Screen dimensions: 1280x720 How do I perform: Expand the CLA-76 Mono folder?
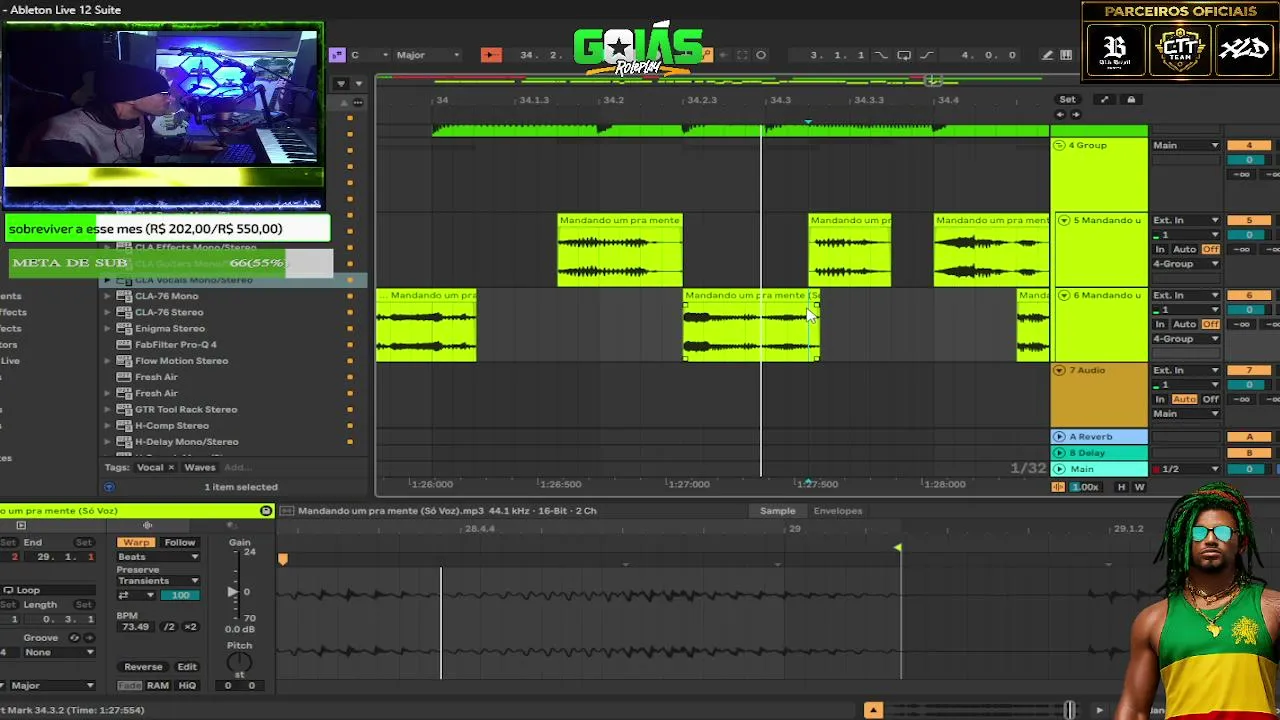click(108, 296)
